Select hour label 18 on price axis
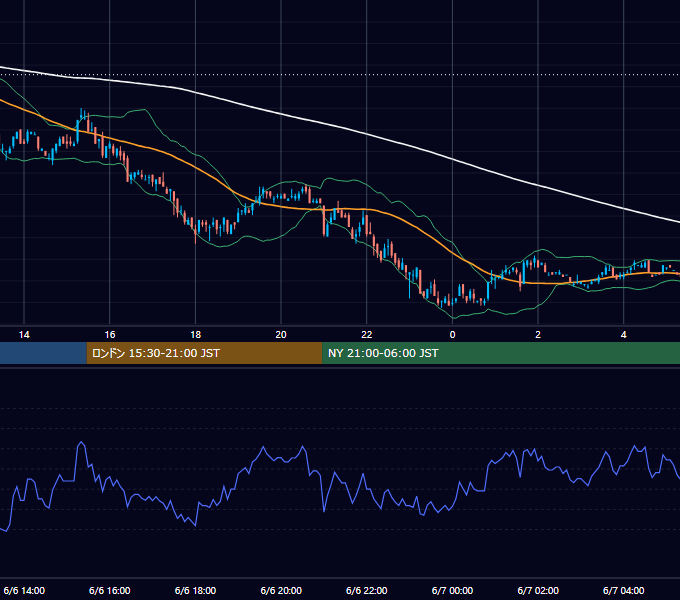 coord(196,335)
